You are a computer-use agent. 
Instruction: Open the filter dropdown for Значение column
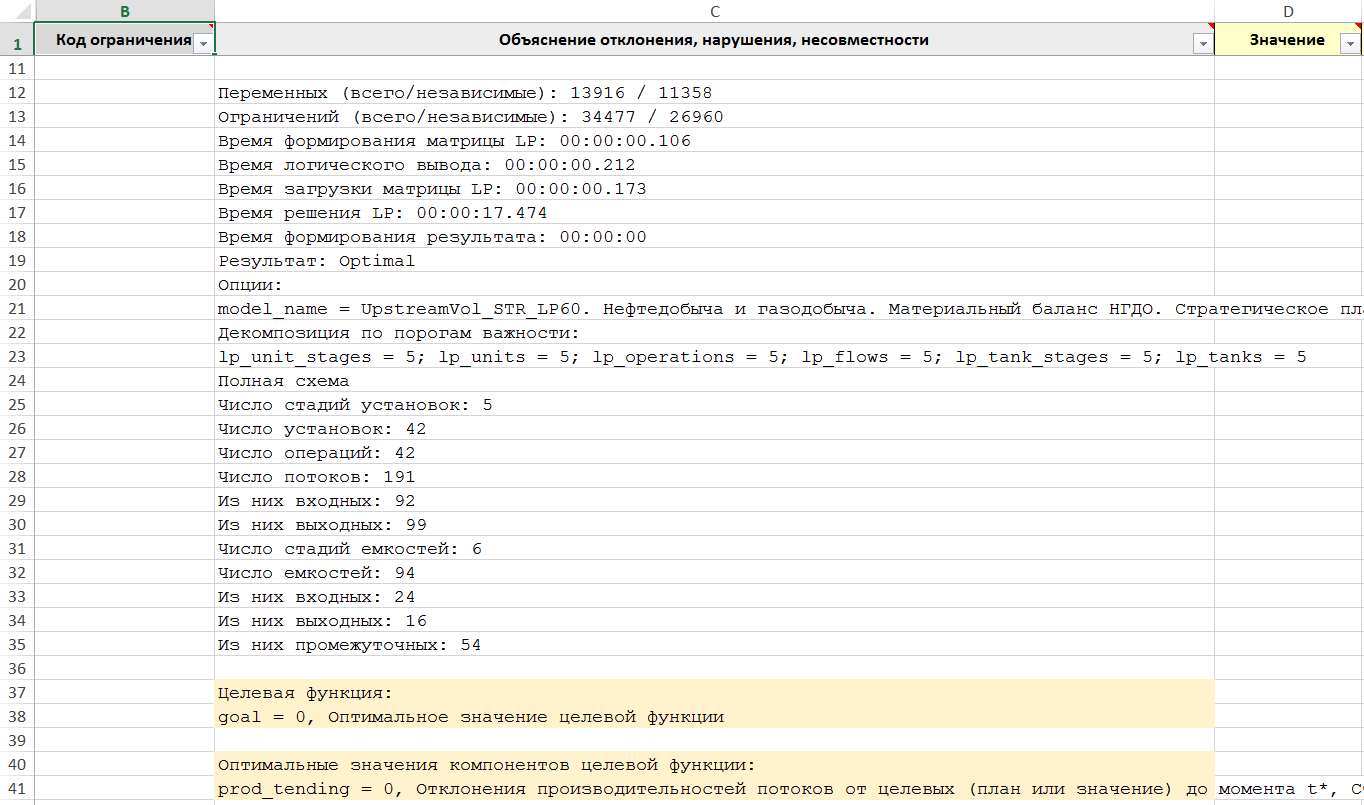pos(1350,42)
